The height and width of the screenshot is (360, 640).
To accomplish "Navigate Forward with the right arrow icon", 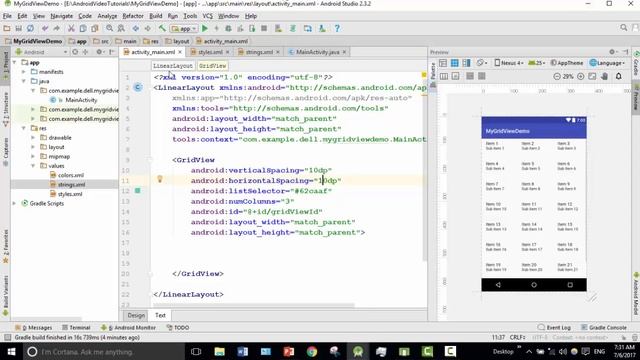I will (x=148, y=29).
